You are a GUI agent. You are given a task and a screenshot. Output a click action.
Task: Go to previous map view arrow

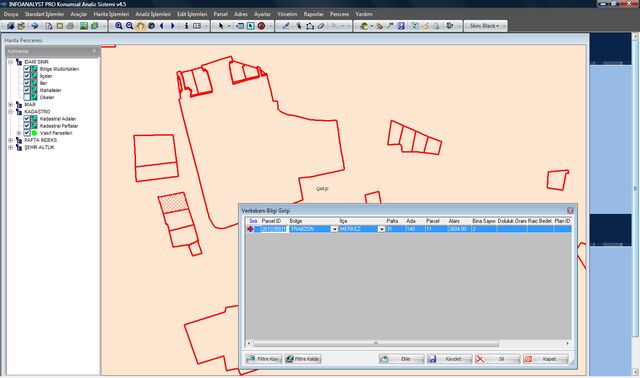162,26
